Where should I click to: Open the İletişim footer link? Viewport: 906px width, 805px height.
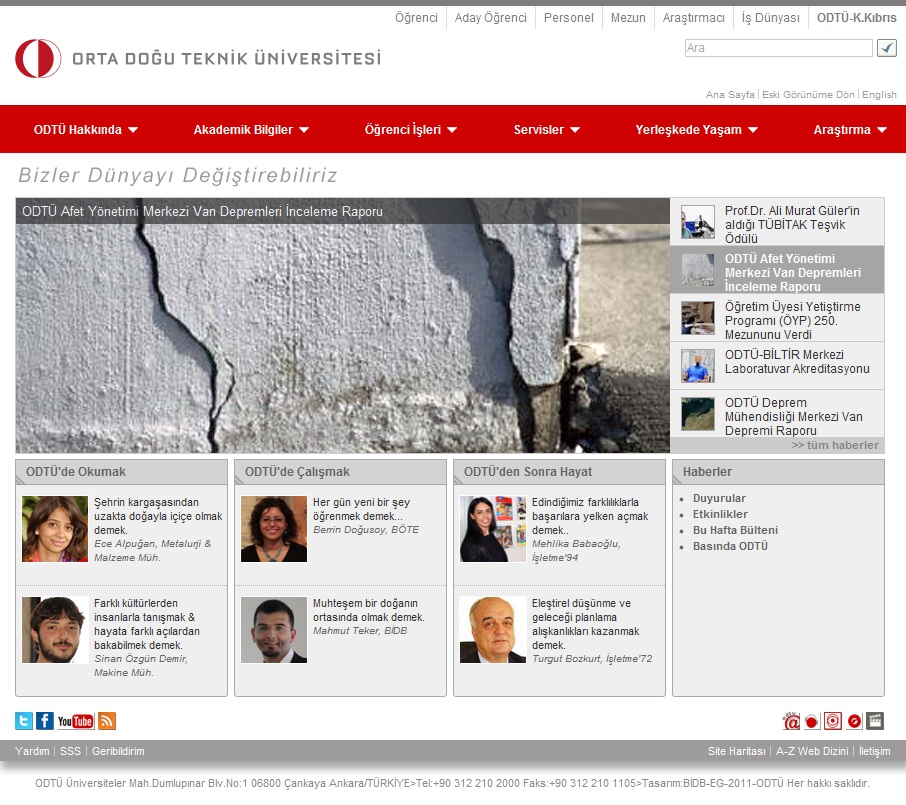tap(874, 751)
